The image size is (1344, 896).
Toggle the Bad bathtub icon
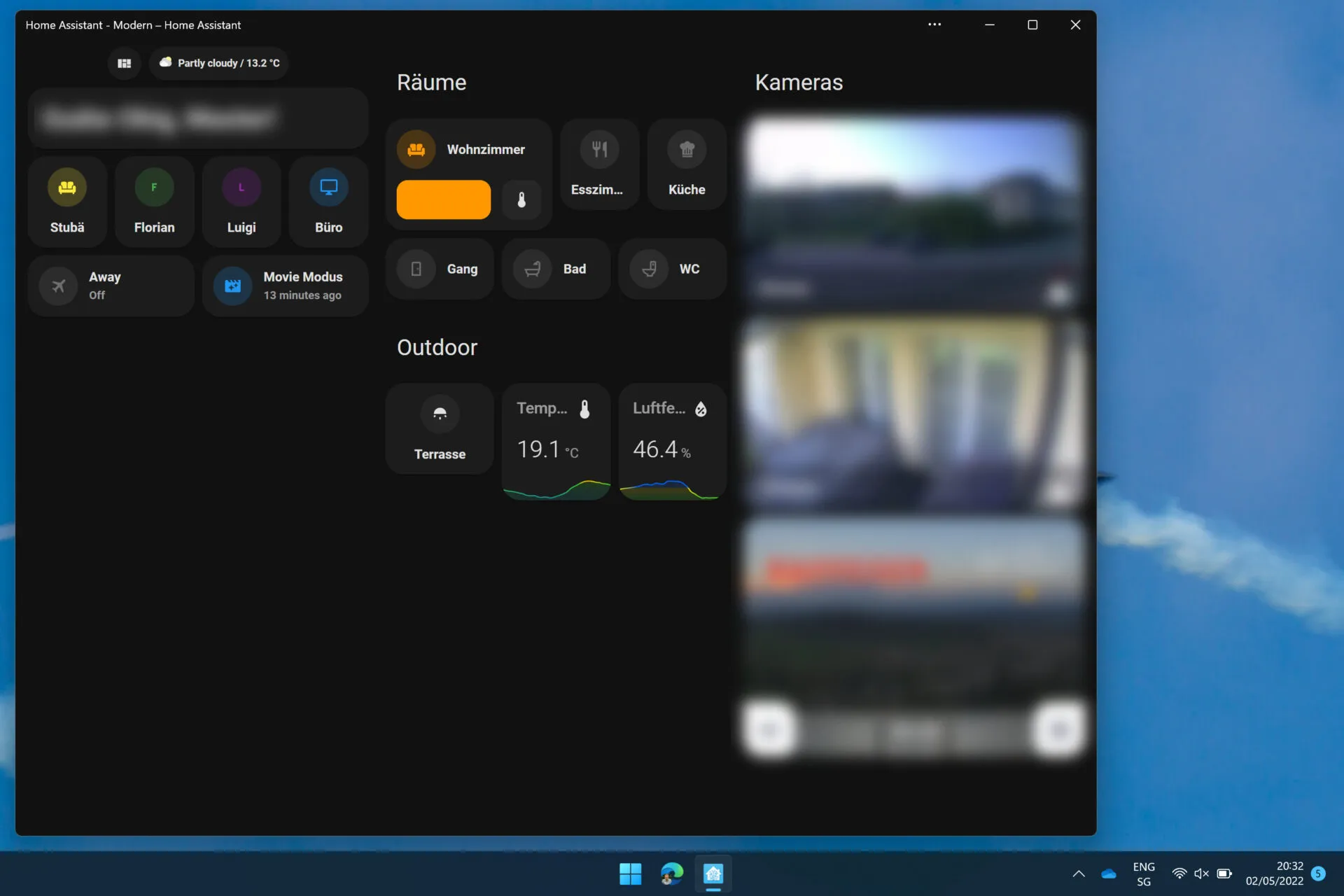coord(533,269)
